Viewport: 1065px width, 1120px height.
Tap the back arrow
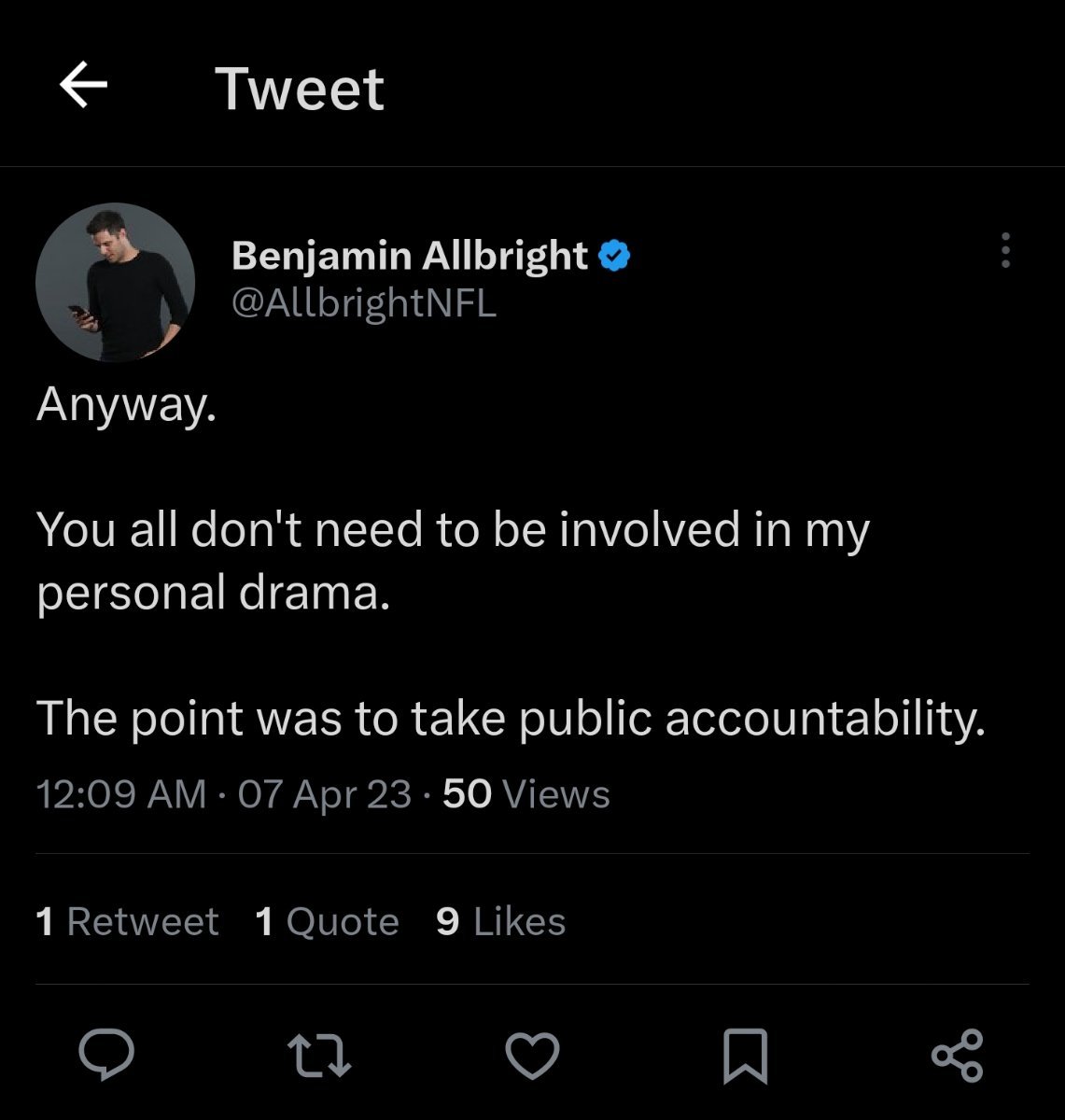pyautogui.click(x=83, y=86)
